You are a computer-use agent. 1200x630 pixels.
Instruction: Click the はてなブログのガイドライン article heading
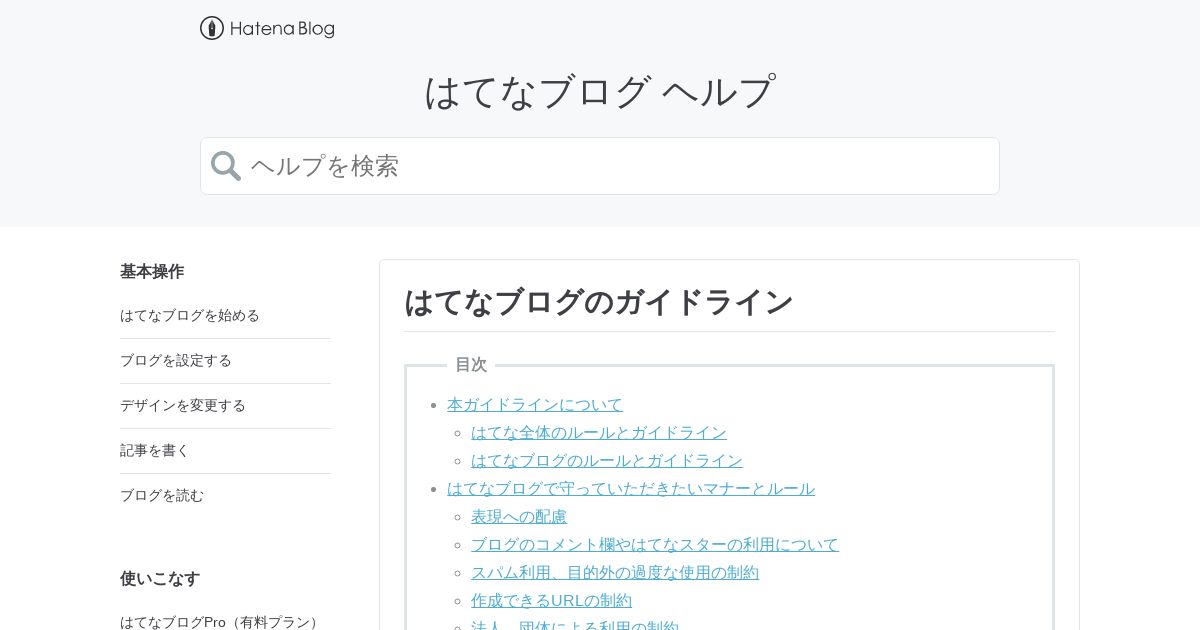click(x=599, y=302)
